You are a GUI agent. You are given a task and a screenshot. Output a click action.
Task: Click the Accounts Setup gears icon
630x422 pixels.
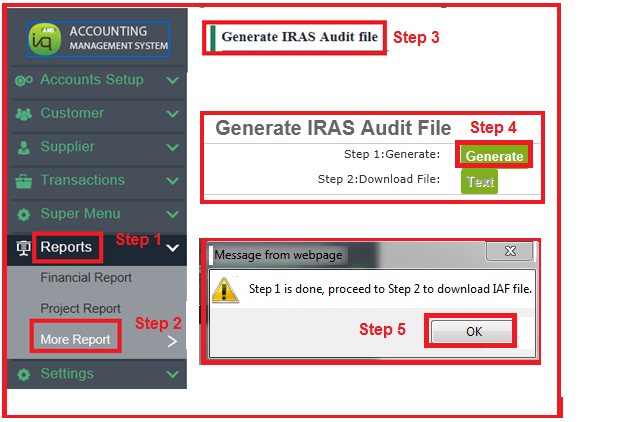point(25,80)
